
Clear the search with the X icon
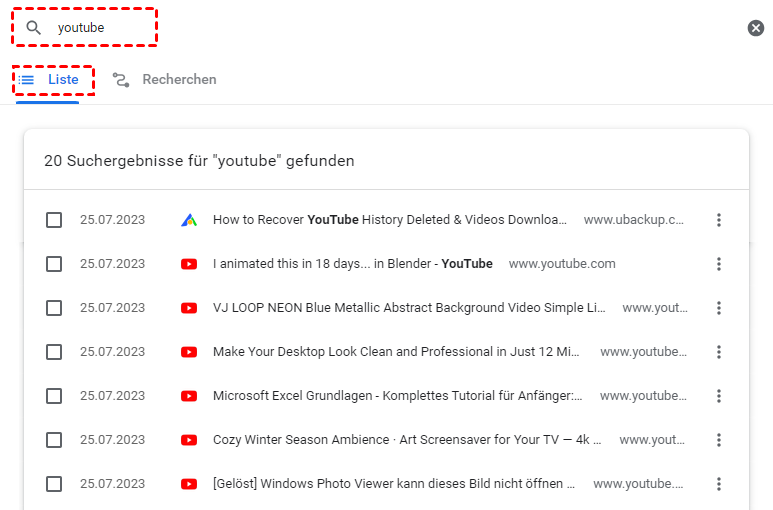click(x=756, y=28)
